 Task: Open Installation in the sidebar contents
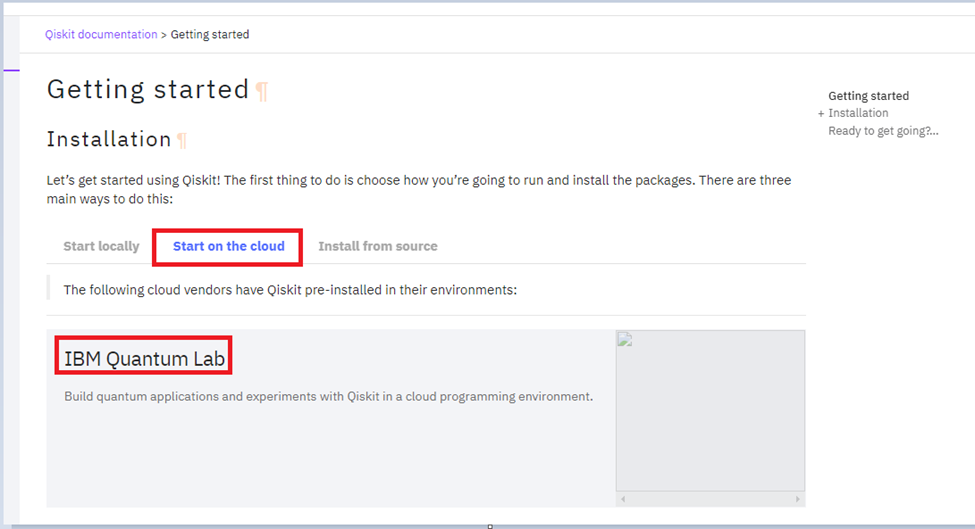858,113
